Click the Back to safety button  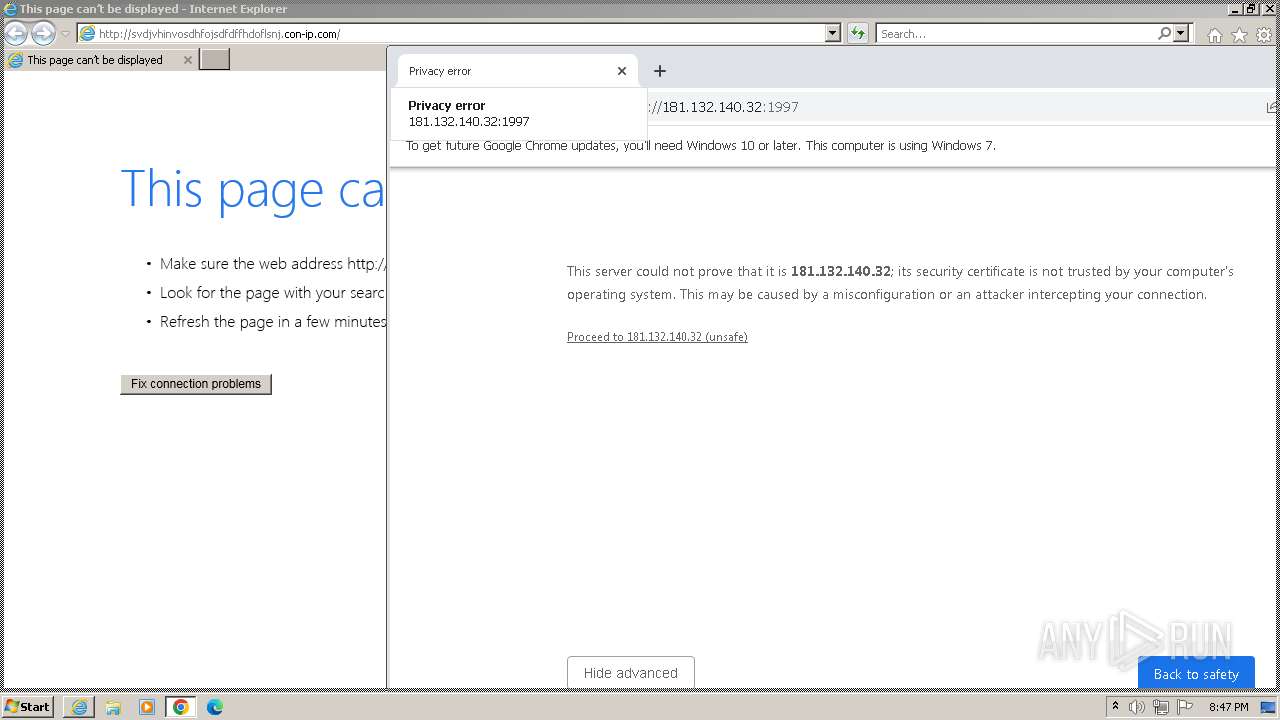tap(1196, 673)
